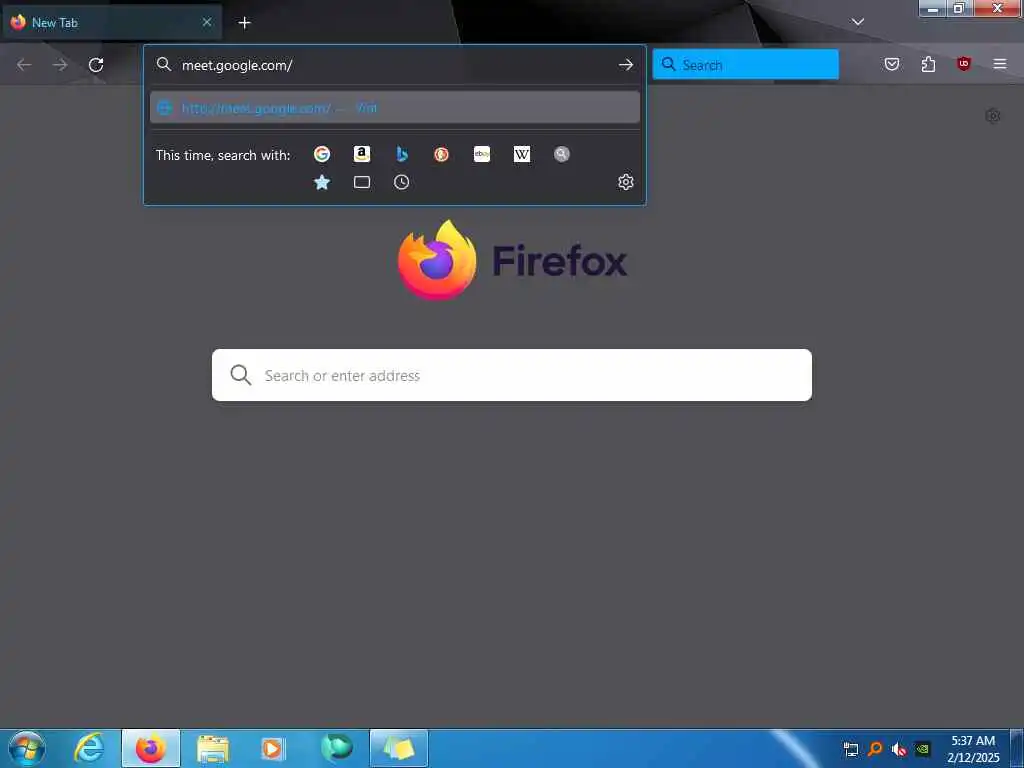Click the page's Search or enter address field
This screenshot has height=768, width=1024.
coord(511,375)
